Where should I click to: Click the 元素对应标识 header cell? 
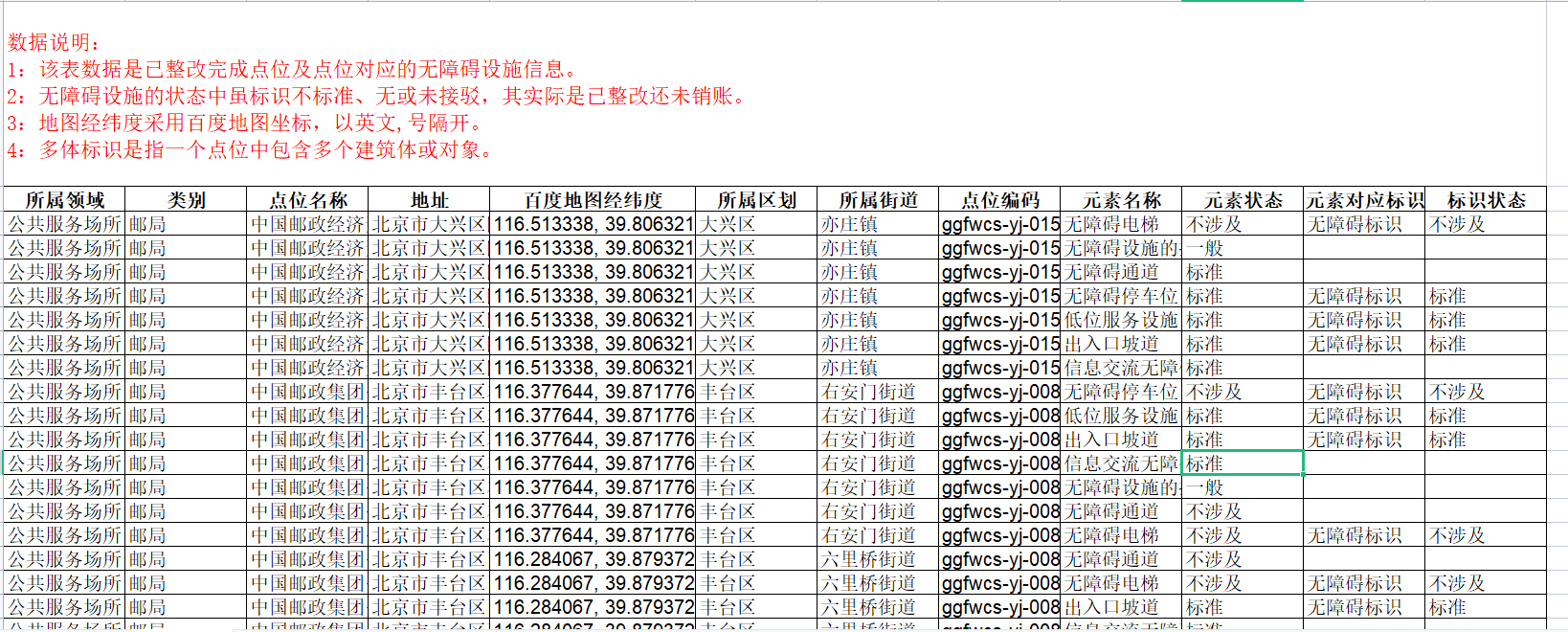pyautogui.click(x=1364, y=200)
